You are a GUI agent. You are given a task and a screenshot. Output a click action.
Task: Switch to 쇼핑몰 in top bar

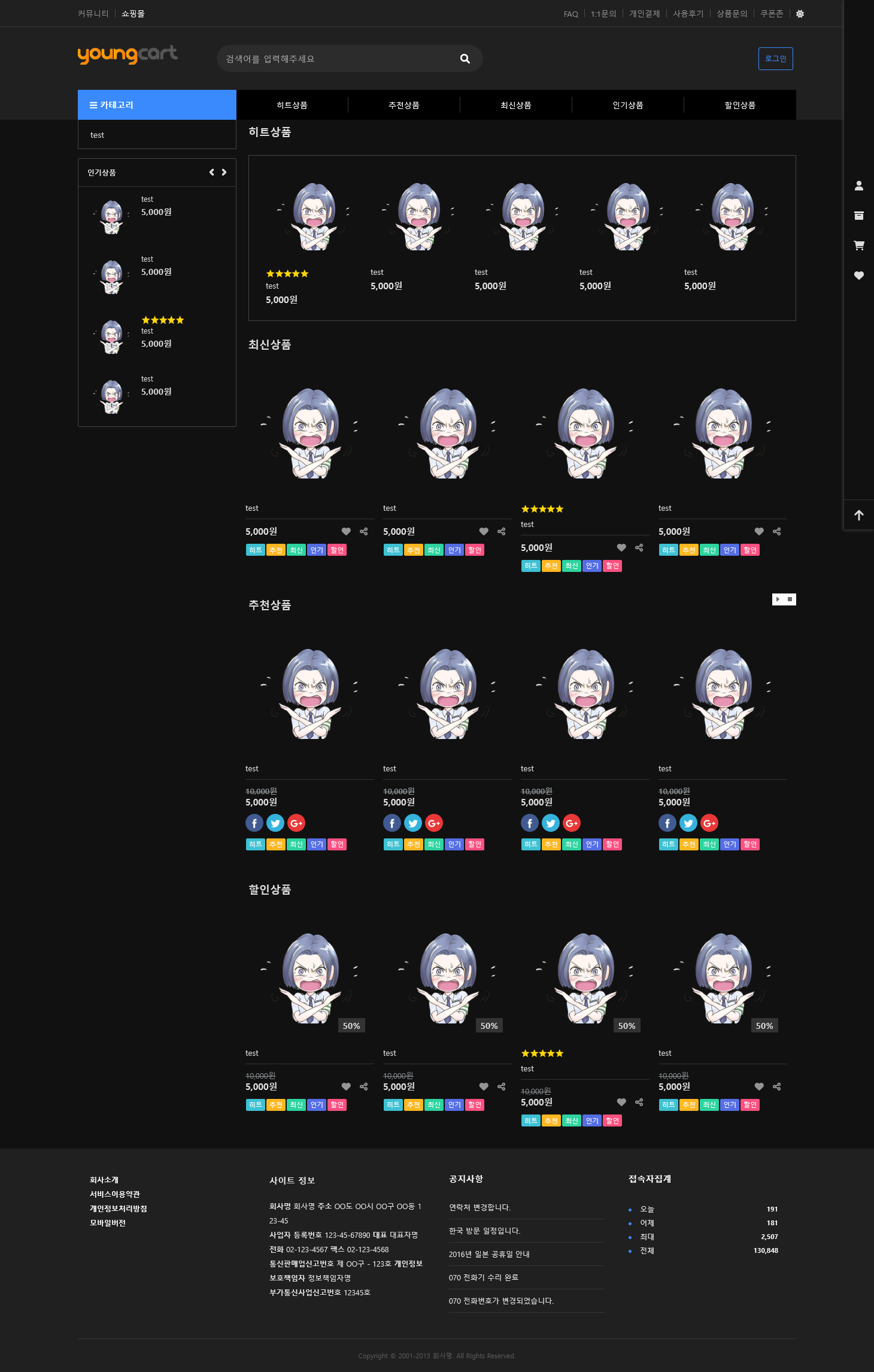point(133,14)
